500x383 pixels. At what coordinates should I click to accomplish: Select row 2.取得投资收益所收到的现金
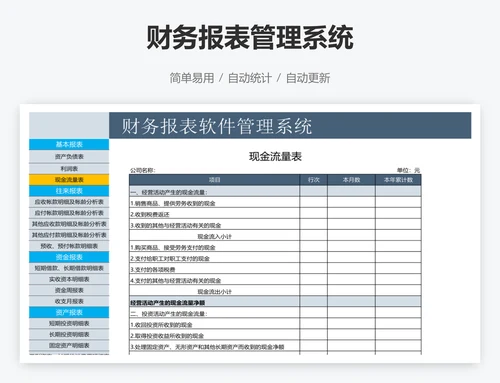[275, 335]
